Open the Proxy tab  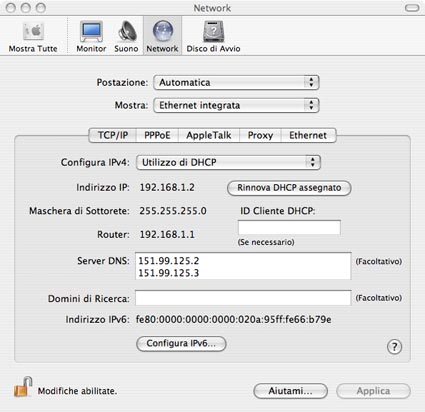pyautogui.click(x=260, y=135)
